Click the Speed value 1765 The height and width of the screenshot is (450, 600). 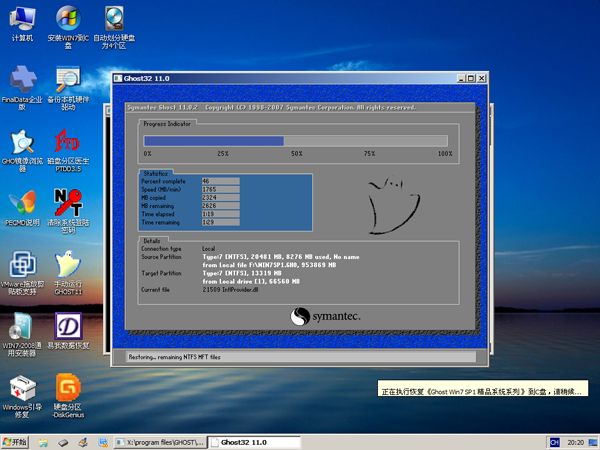tap(221, 189)
